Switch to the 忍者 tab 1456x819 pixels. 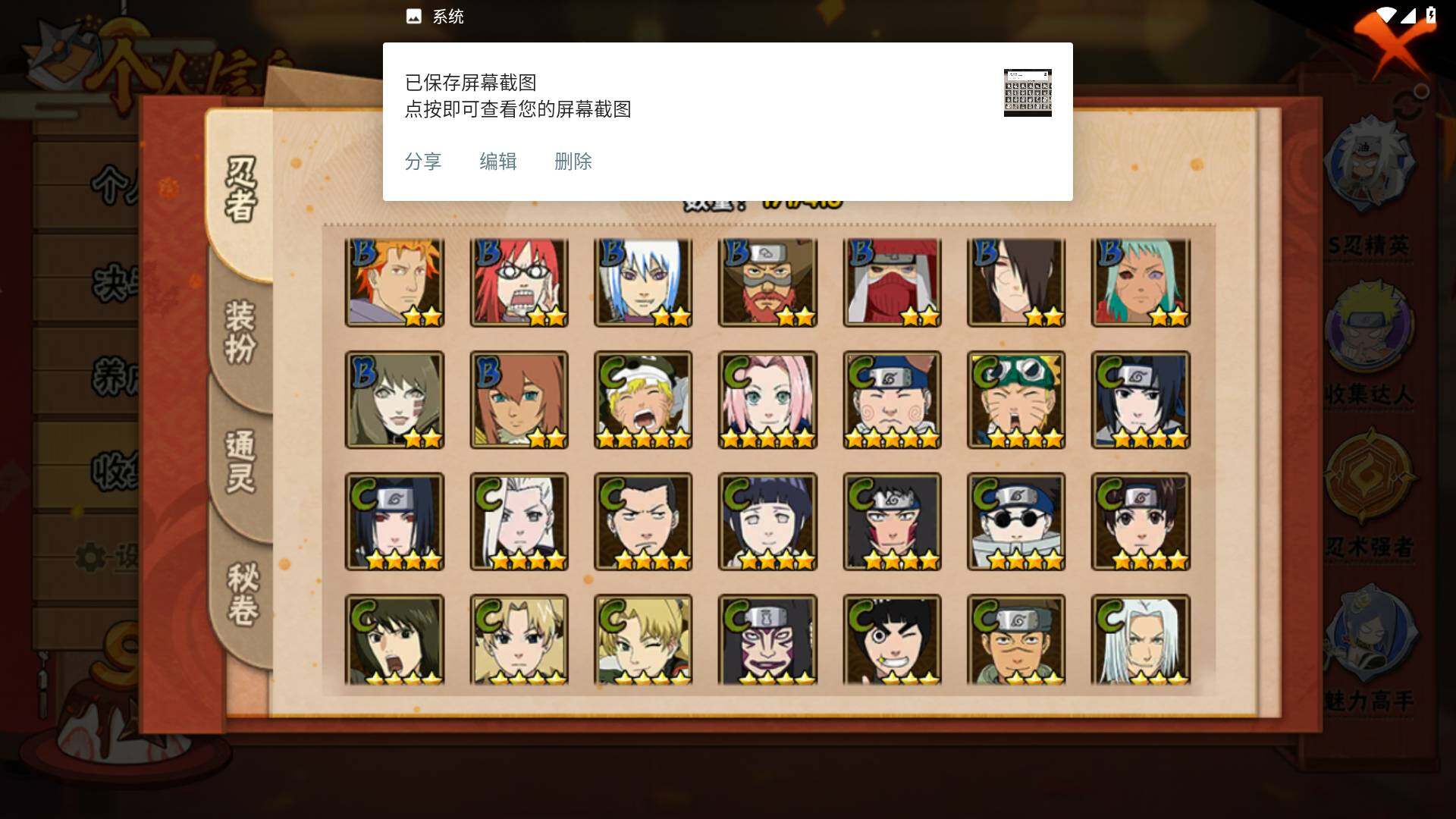[240, 190]
